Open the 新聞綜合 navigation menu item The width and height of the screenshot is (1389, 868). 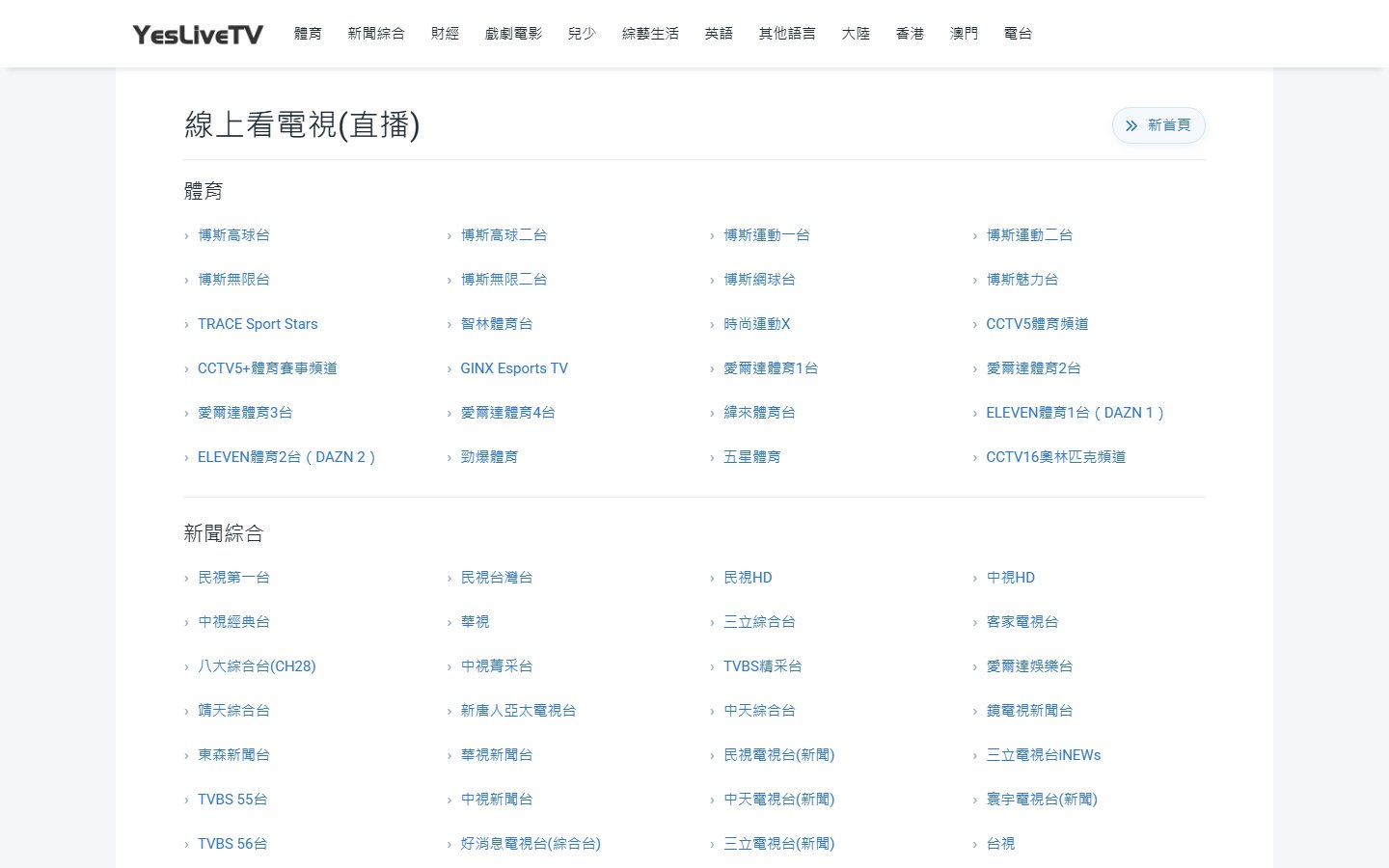376,34
